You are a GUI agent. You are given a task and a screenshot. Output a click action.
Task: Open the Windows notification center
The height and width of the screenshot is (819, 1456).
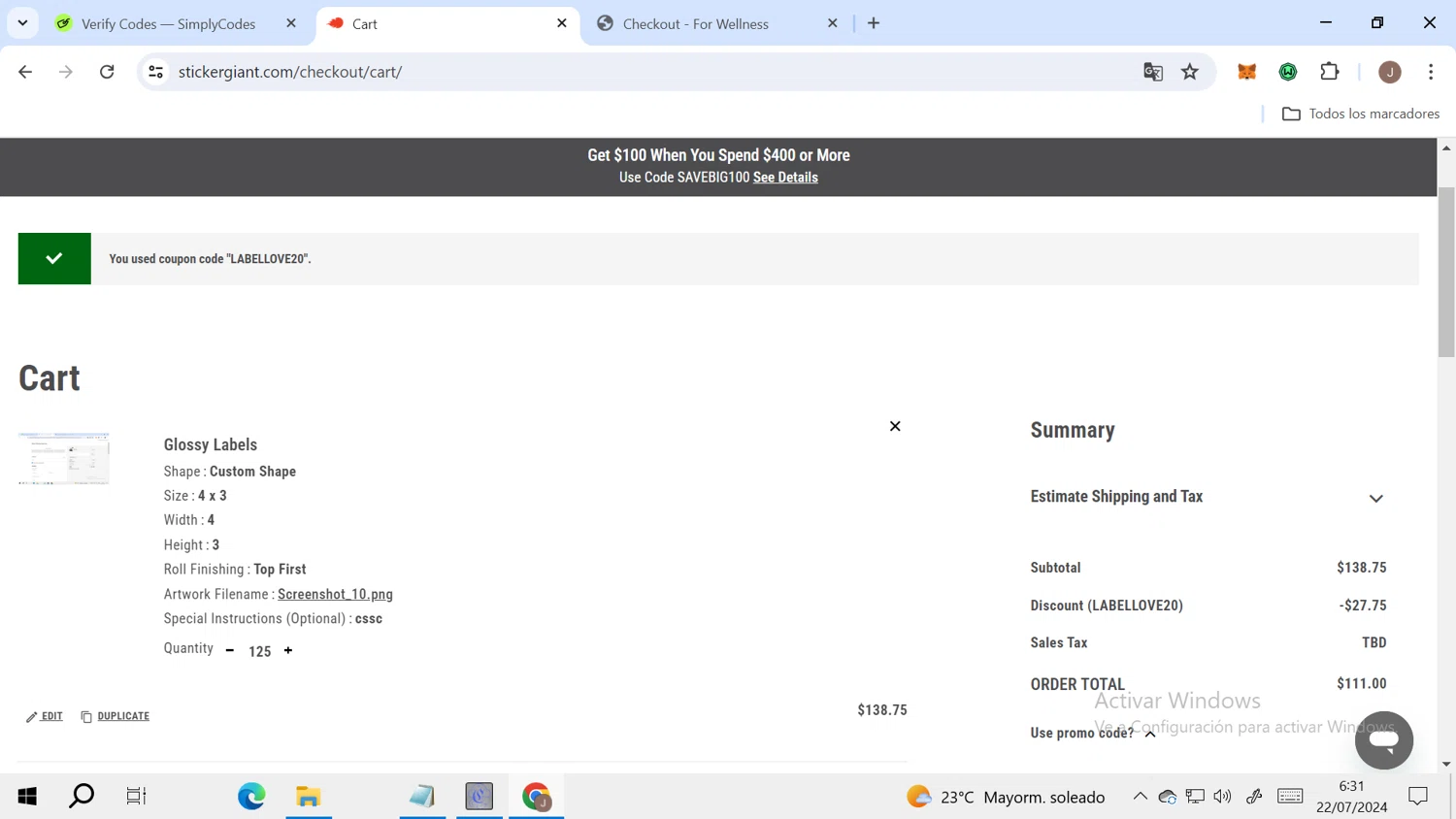1418,797
